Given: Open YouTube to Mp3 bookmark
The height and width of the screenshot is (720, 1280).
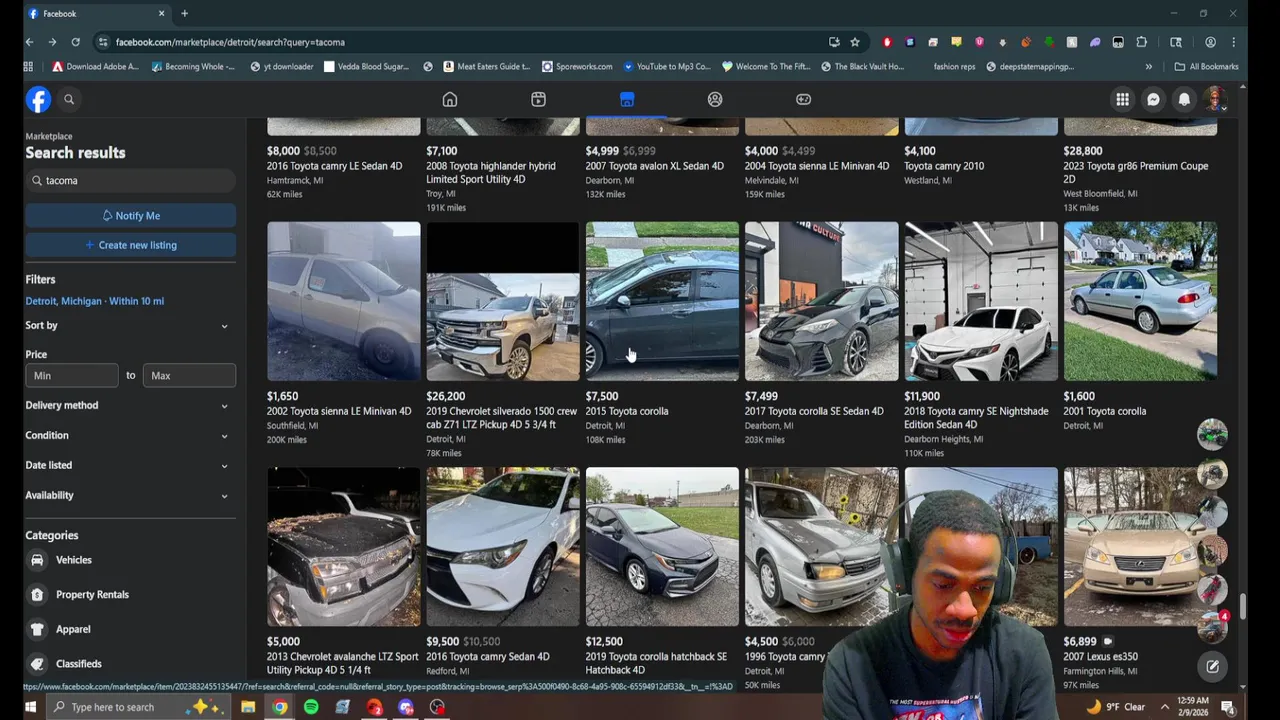Looking at the screenshot, I should (x=667, y=66).
